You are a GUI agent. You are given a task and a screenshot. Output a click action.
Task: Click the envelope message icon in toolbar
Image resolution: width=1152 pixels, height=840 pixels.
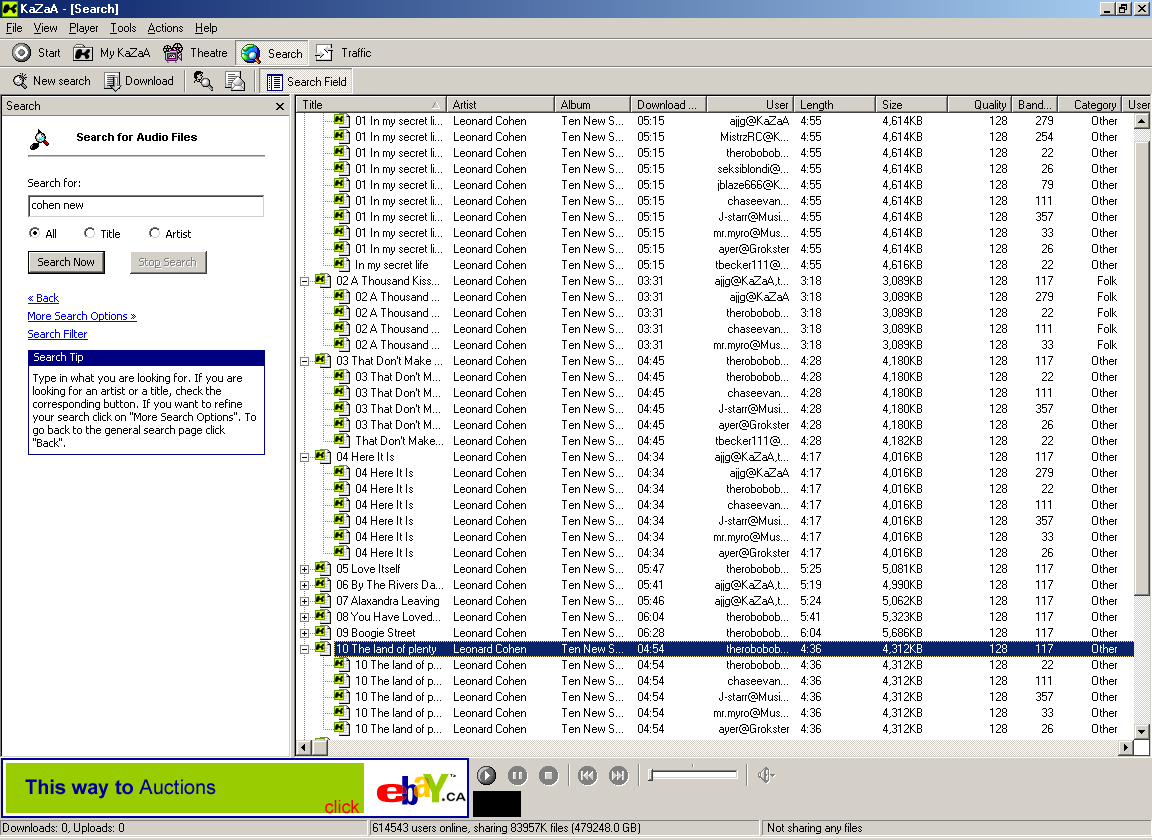[x=234, y=81]
